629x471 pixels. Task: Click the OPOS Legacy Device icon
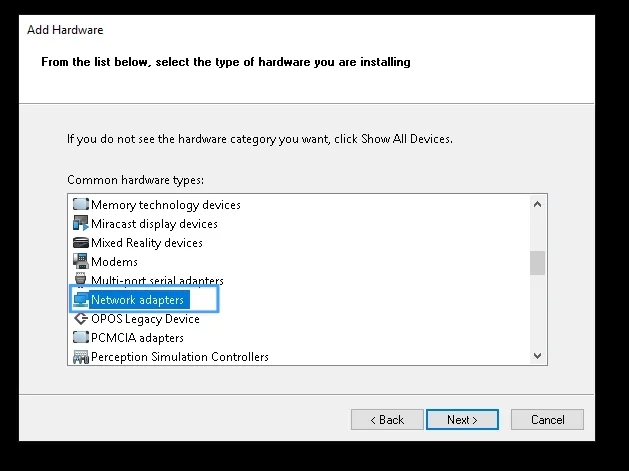pos(81,319)
